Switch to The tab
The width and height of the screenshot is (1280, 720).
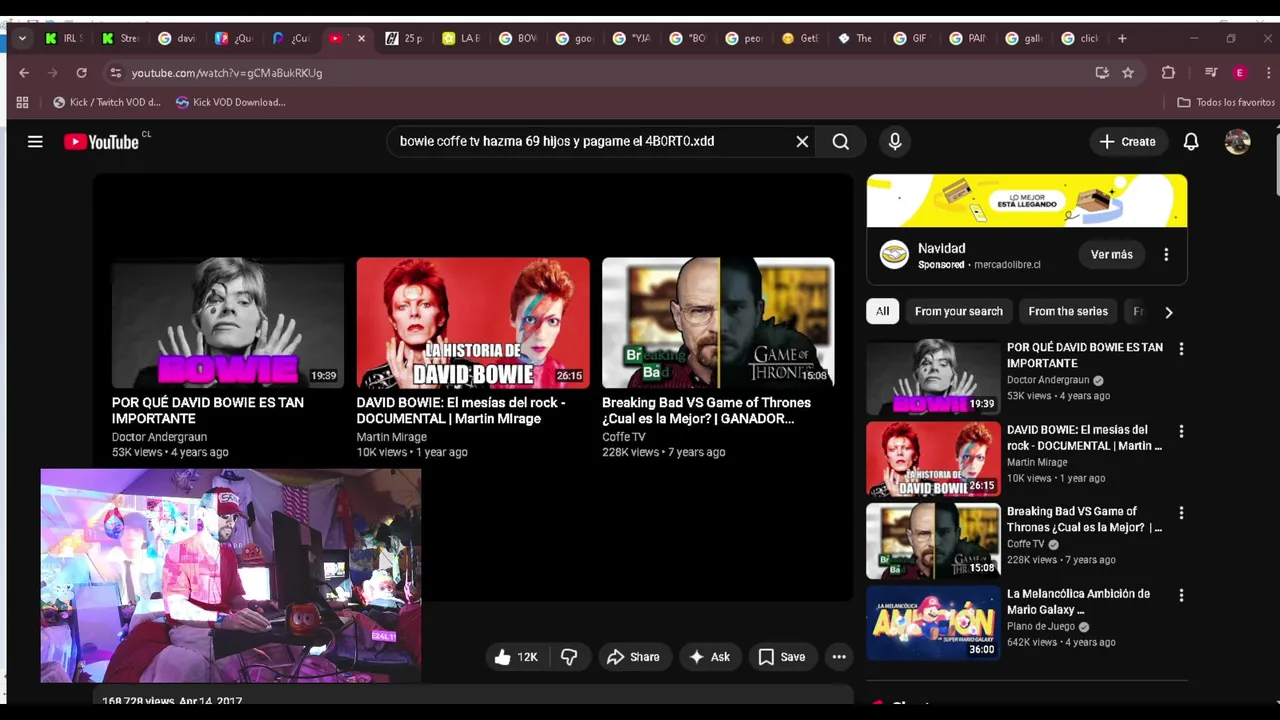pyautogui.click(x=855, y=39)
